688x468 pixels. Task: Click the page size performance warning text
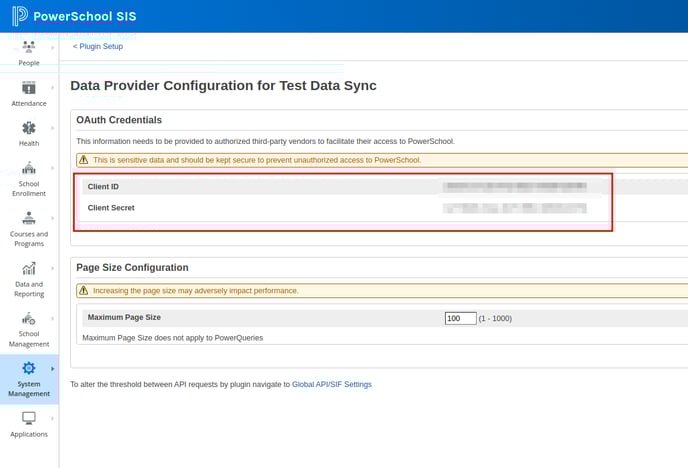click(x=196, y=291)
